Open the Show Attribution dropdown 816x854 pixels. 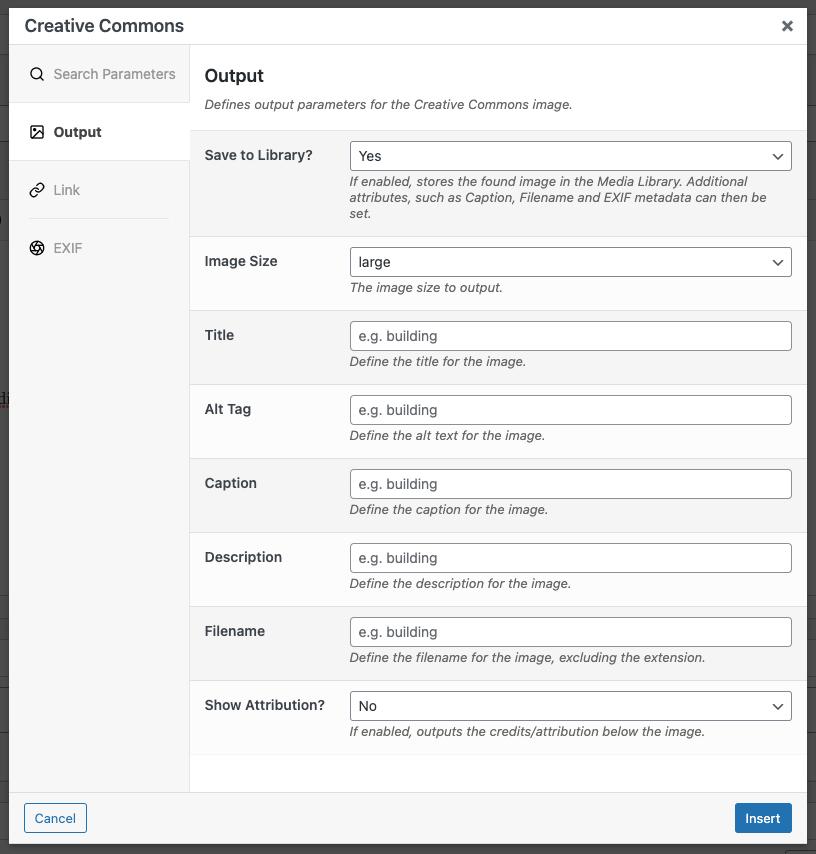[570, 706]
